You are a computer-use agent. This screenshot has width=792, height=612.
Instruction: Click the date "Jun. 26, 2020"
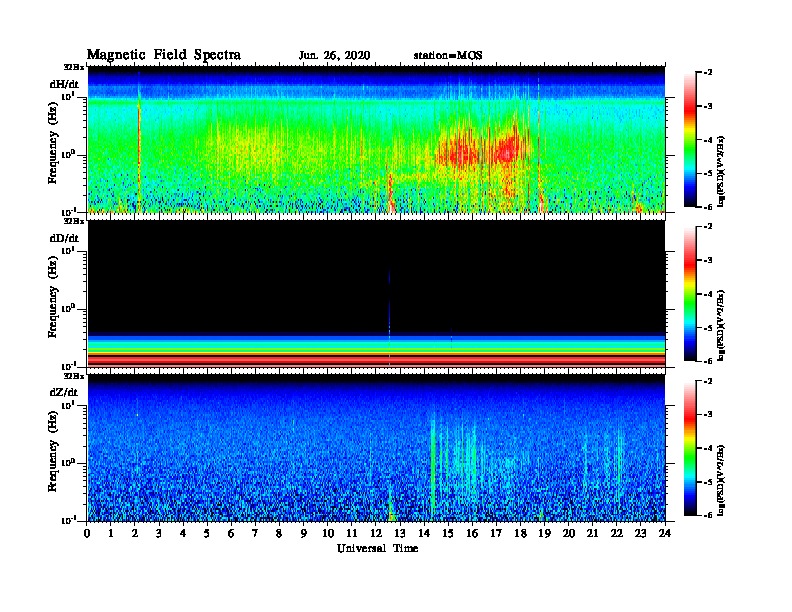coord(334,56)
